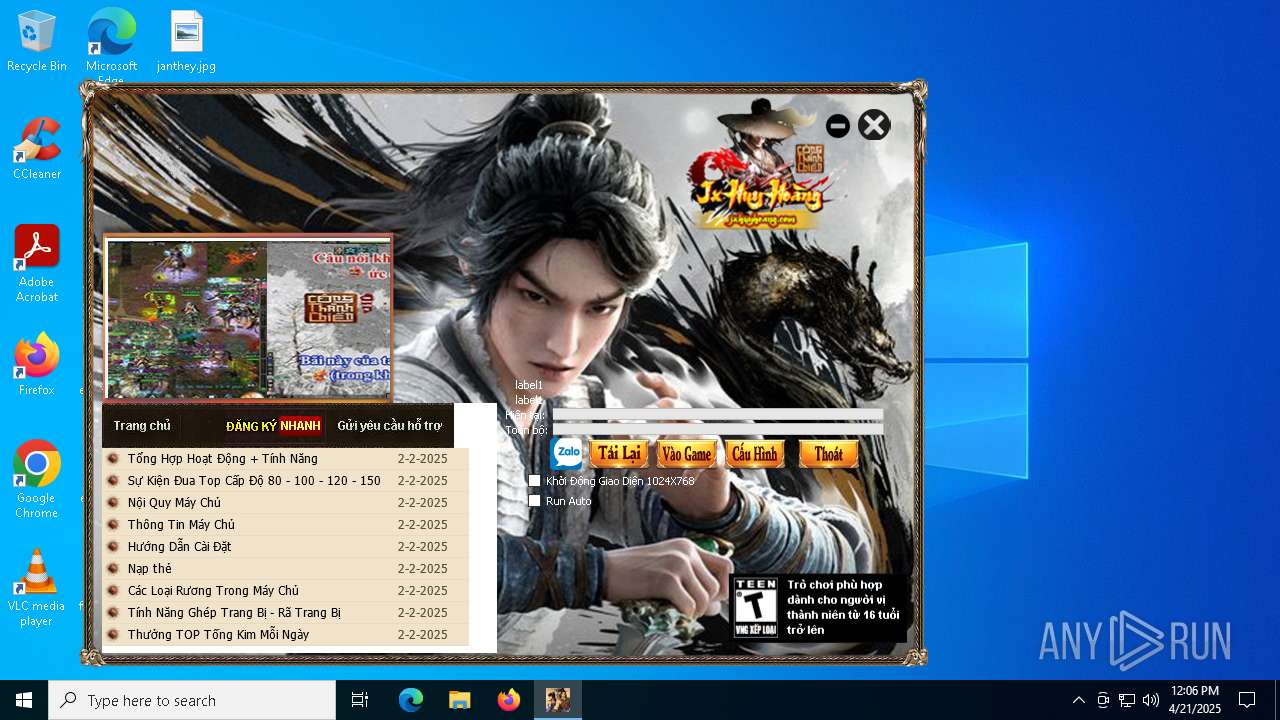
Task: Close the launcher with the X icon
Action: (x=874, y=125)
